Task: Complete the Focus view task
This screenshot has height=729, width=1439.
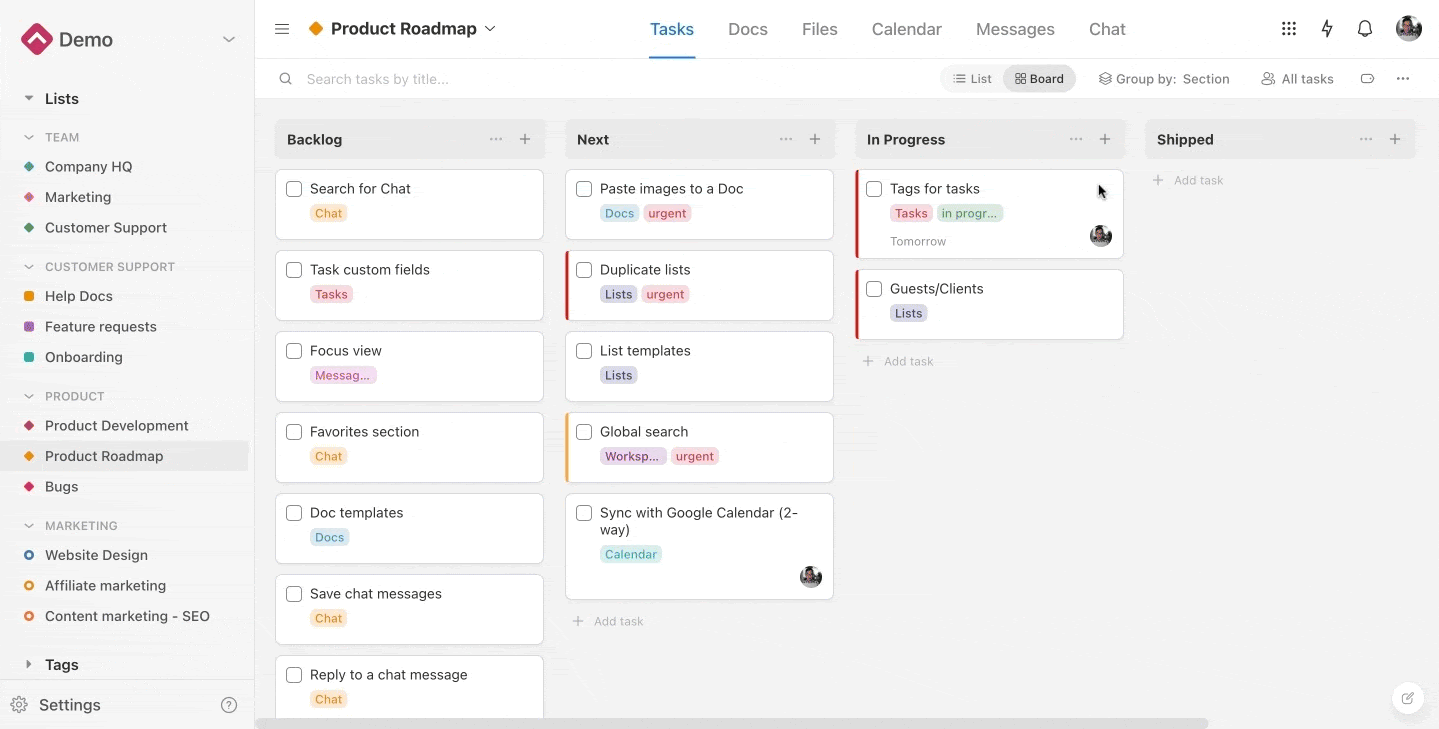Action: click(x=294, y=350)
